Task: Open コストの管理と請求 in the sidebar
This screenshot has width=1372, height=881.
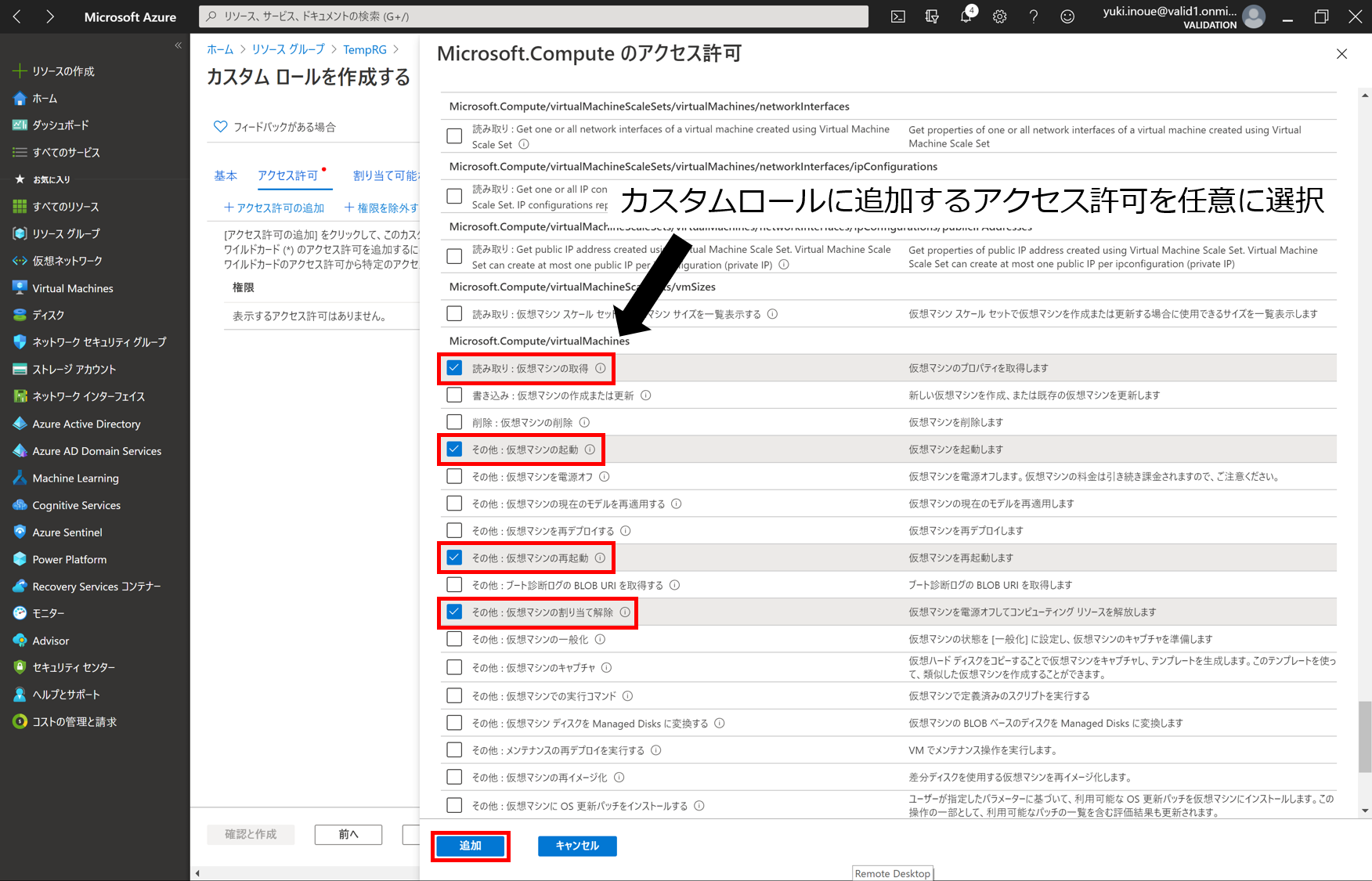Action: (x=74, y=722)
